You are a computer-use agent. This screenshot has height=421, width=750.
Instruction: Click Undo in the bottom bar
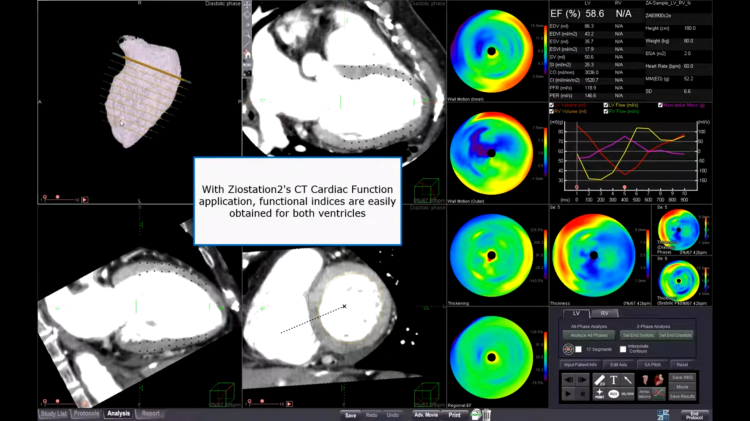(393, 415)
